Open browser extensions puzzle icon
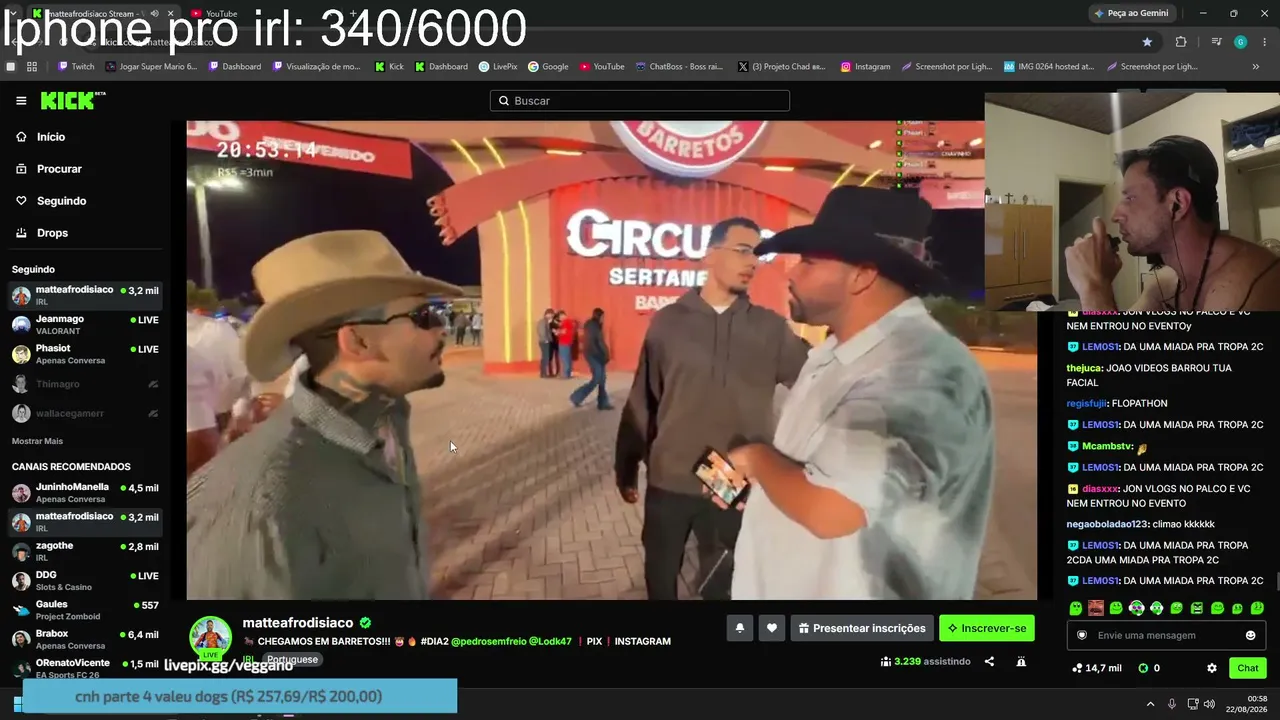This screenshot has width=1280, height=720. point(1181,42)
